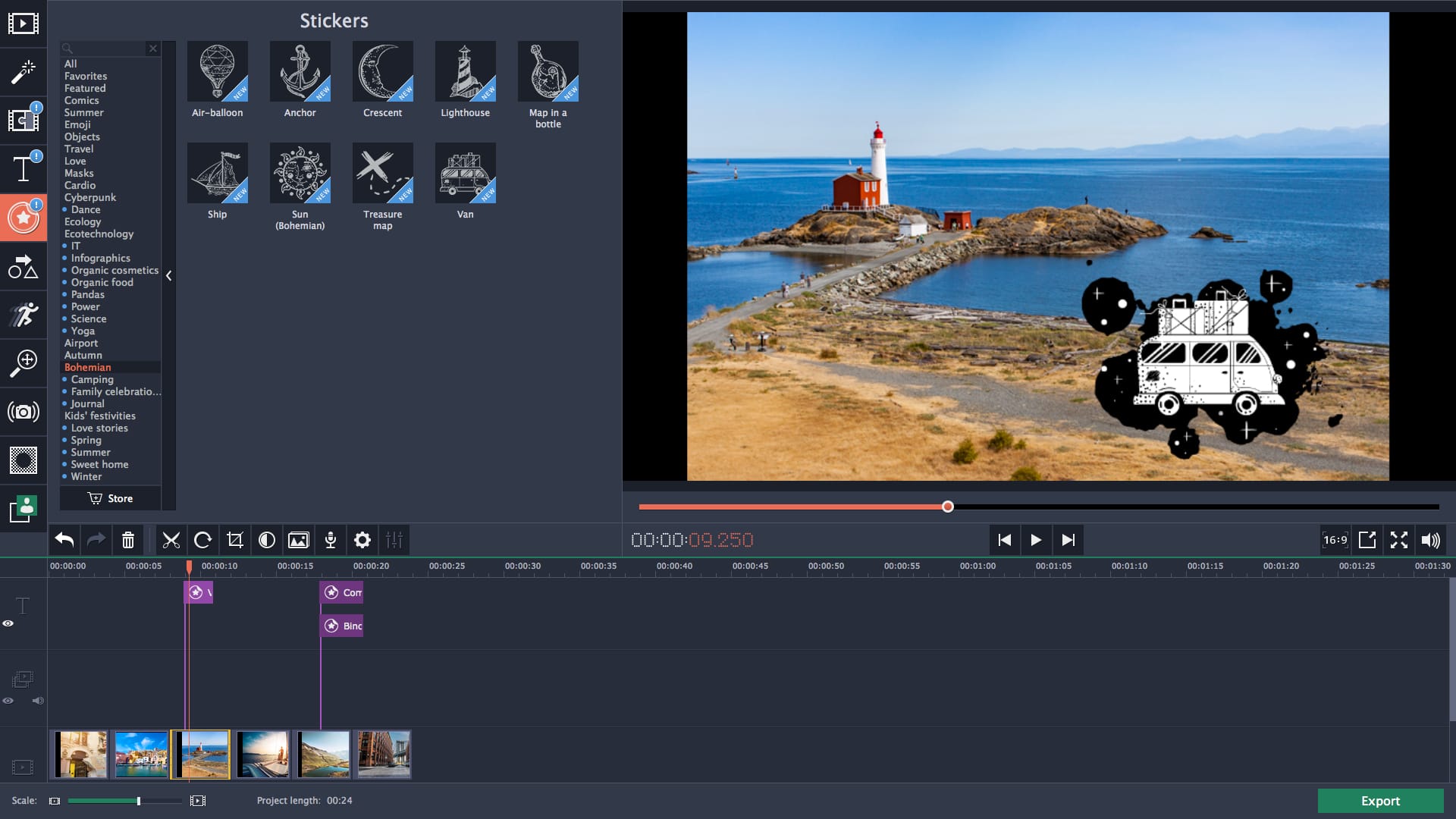Select the Transitions panel icon
The width and height of the screenshot is (1456, 819).
coord(24,121)
